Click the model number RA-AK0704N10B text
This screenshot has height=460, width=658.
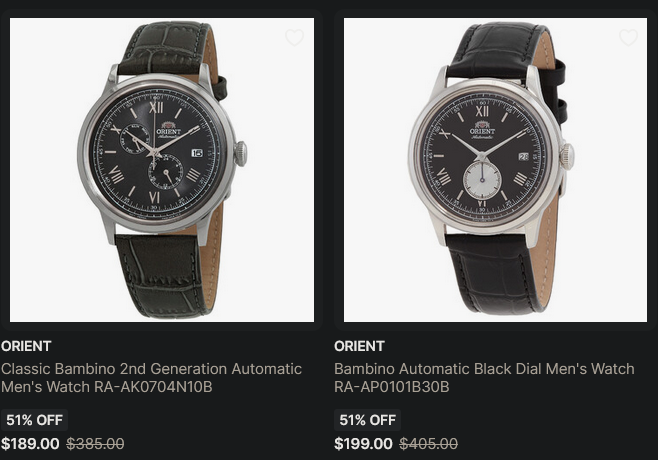pyautogui.click(x=153, y=387)
